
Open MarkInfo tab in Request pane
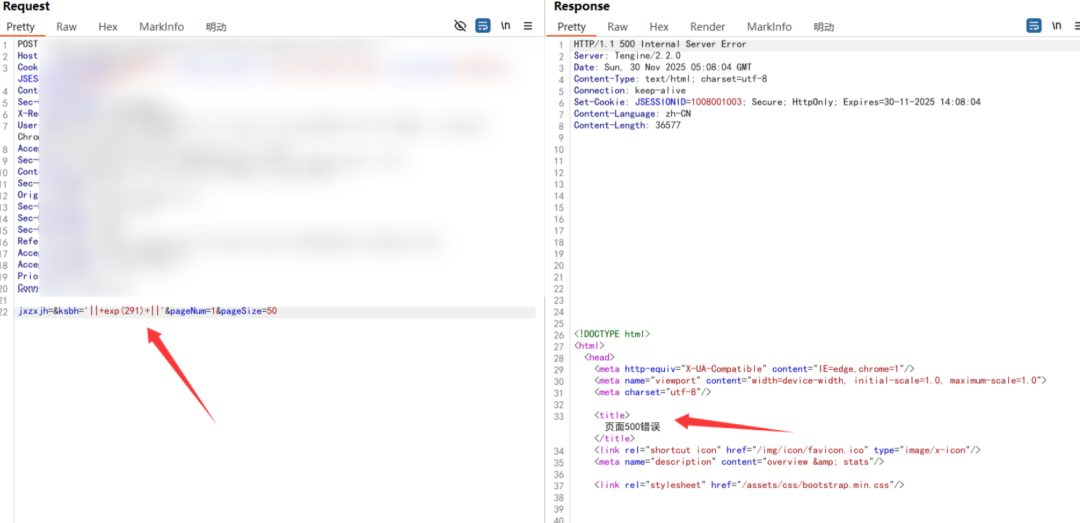click(x=161, y=27)
